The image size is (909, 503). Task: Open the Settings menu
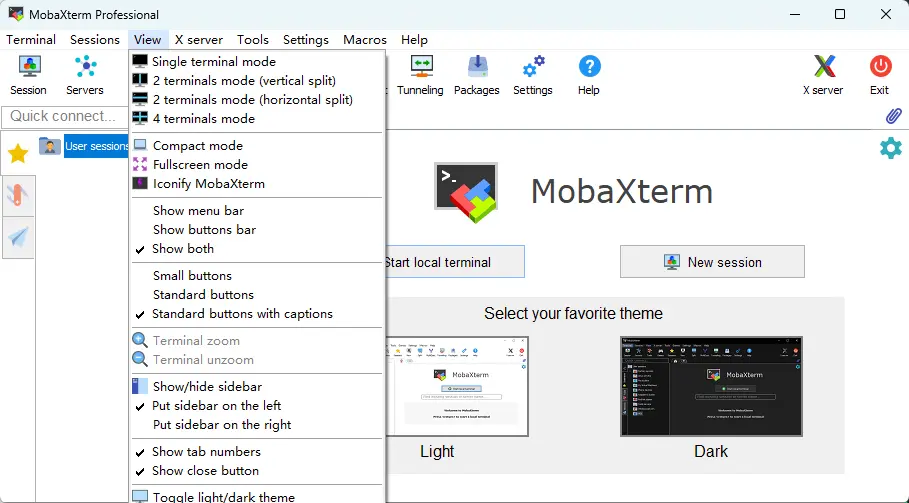(306, 39)
